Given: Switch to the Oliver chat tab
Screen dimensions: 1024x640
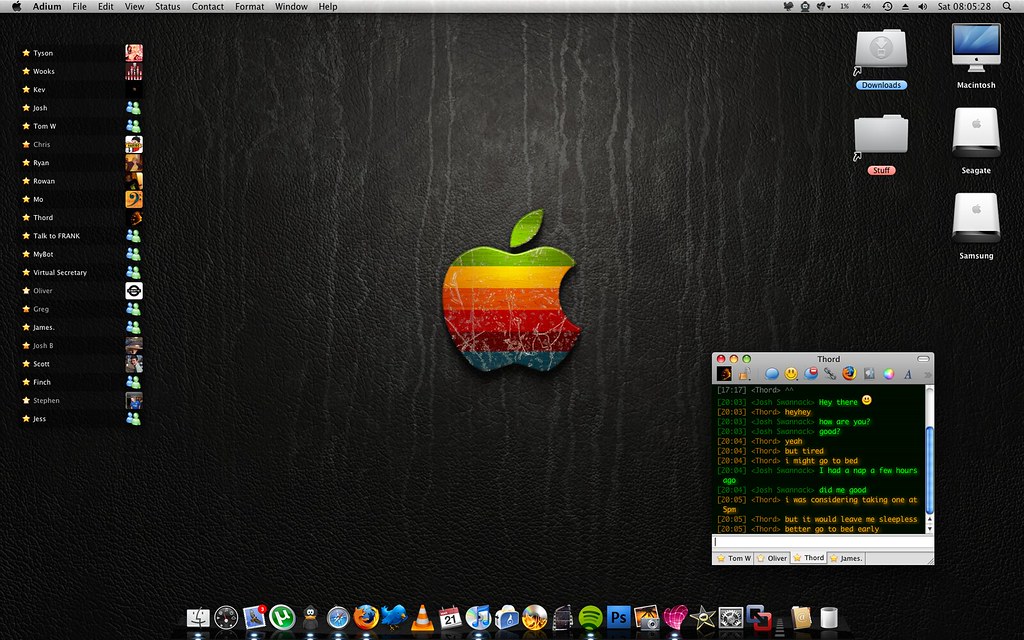Looking at the screenshot, I should tap(772, 558).
